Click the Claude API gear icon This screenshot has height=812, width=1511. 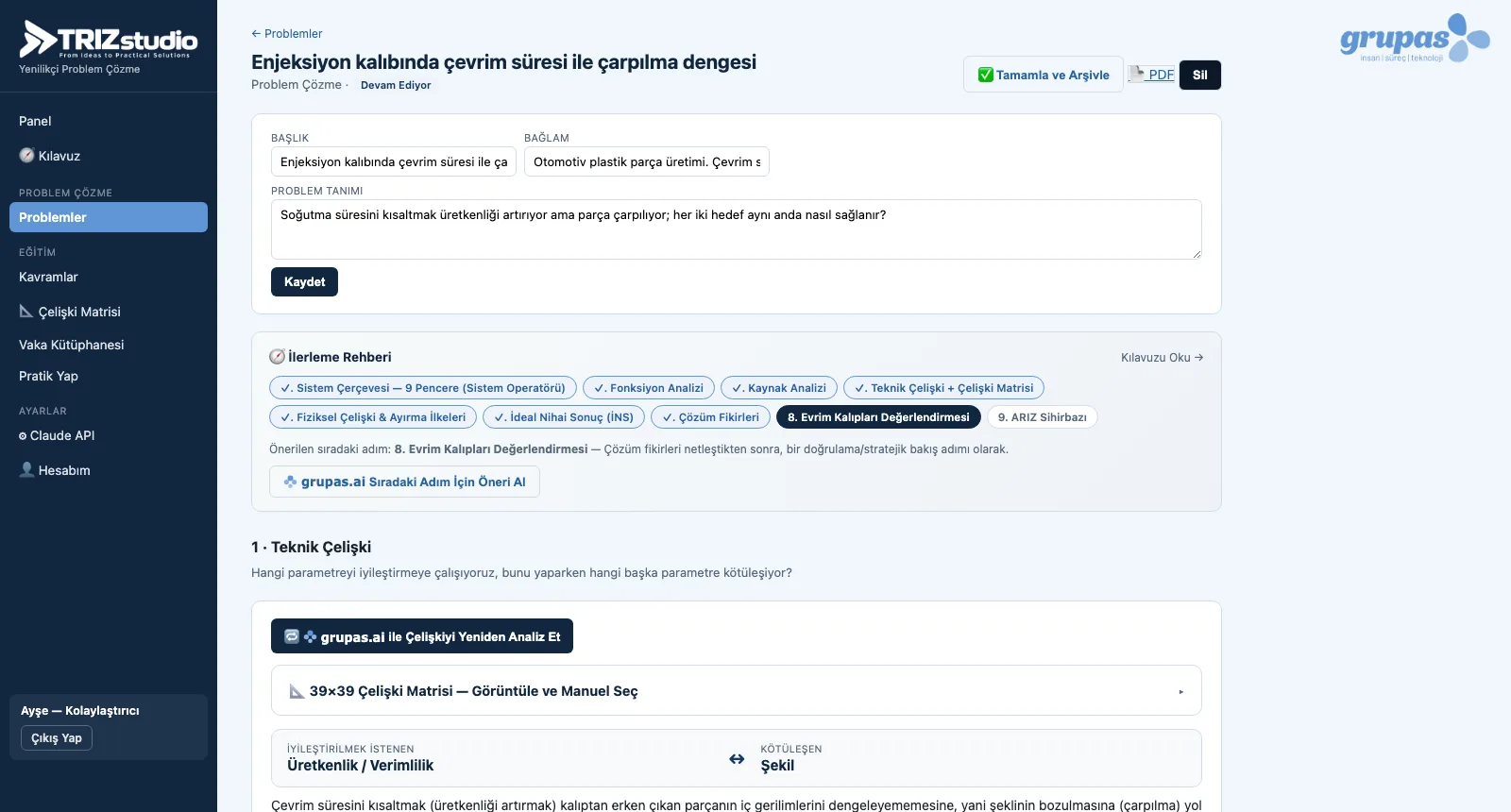[23, 436]
